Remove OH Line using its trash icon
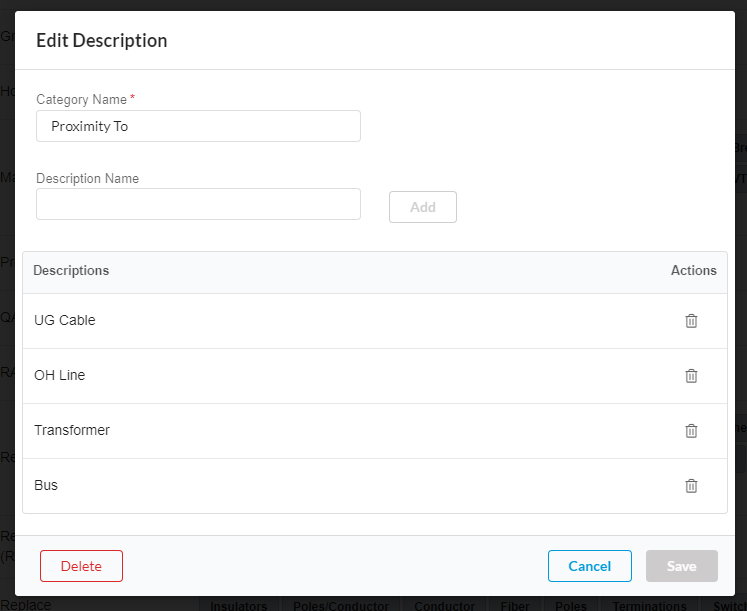The height and width of the screenshot is (611, 747). (x=690, y=376)
